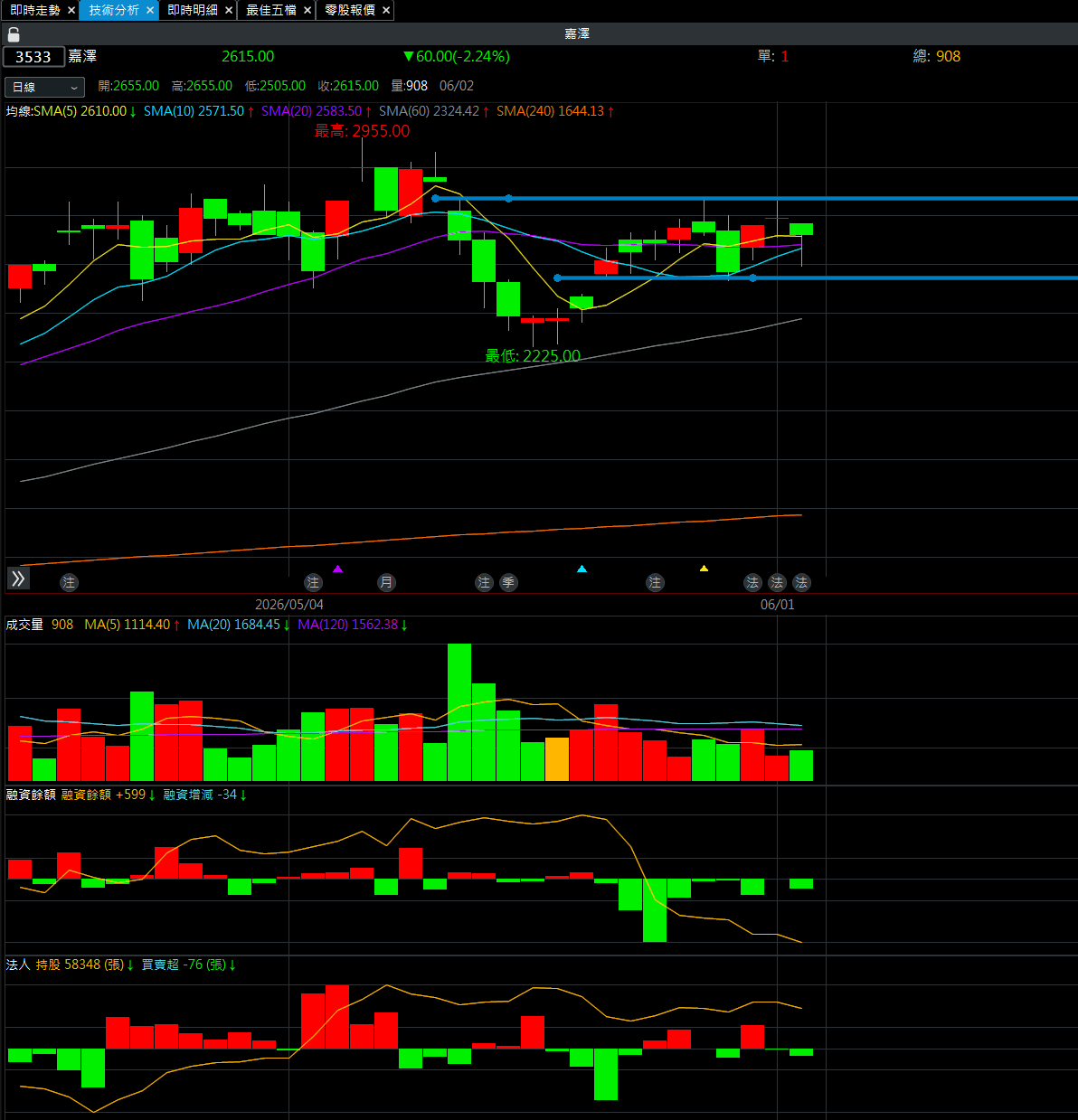Click the orange volume bar in 成交量 chart
The image size is (1078, 1120).
557,759
